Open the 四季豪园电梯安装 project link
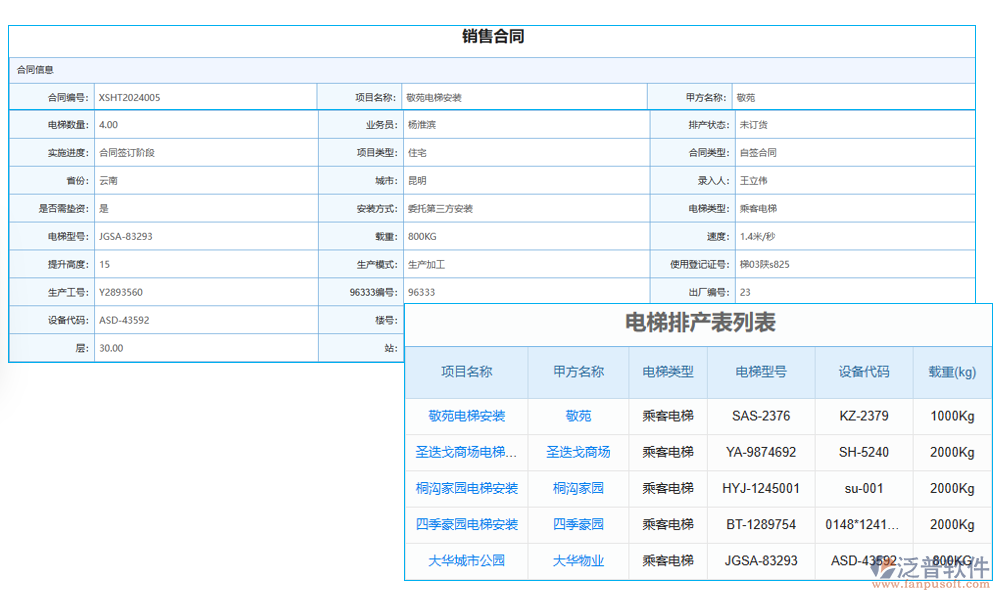1000x600 pixels. [x=467, y=524]
